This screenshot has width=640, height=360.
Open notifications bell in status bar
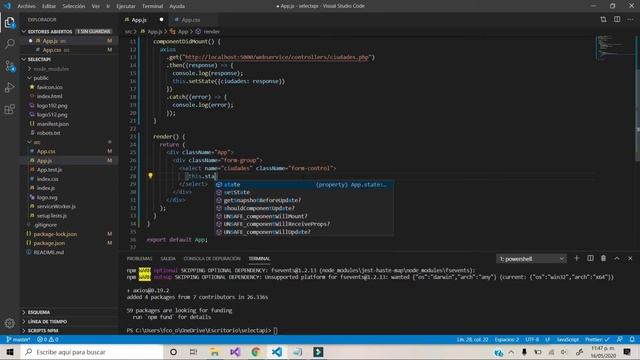(x=632, y=339)
